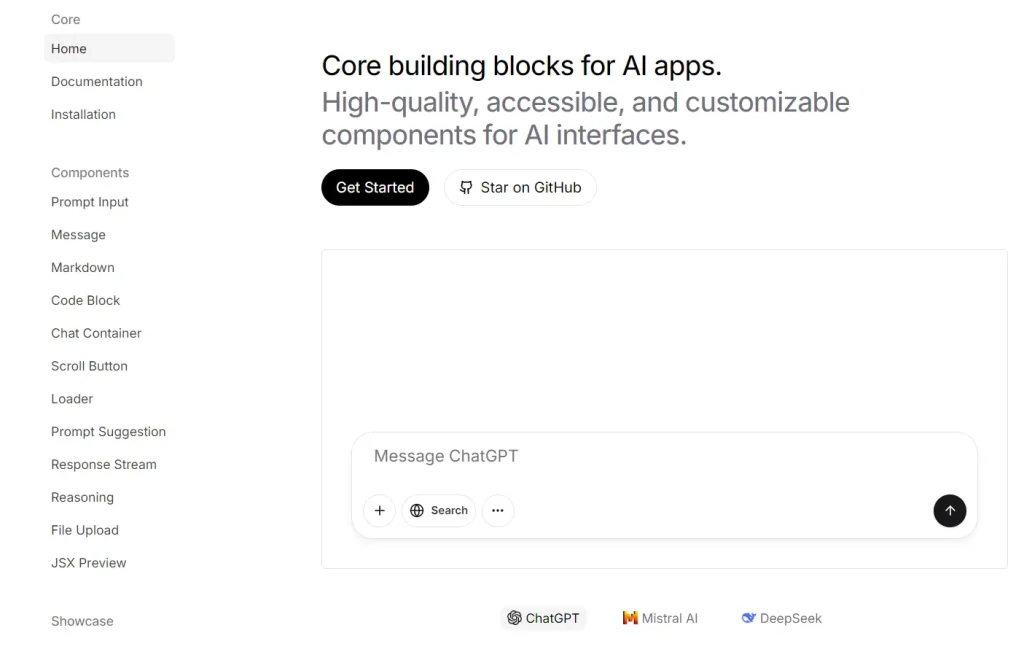Click the Message ChatGPT input field
This screenshot has width=1024, height=660.
click(x=600, y=456)
